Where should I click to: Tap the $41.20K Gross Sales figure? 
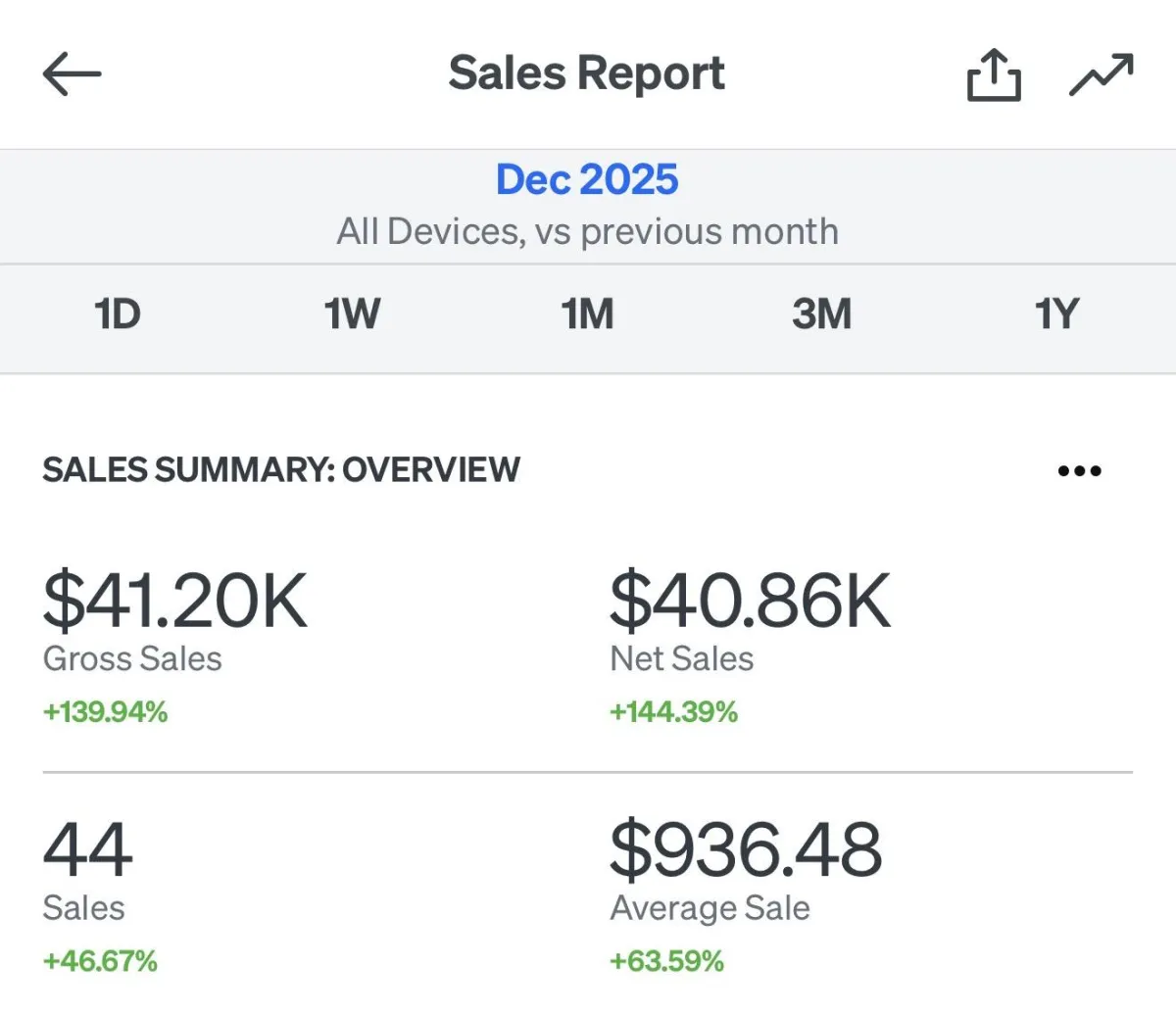pos(175,601)
